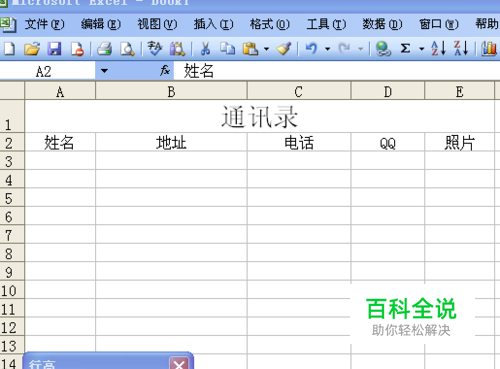500x369 pixels.
Task: Select row 5 header
Action: (12, 198)
